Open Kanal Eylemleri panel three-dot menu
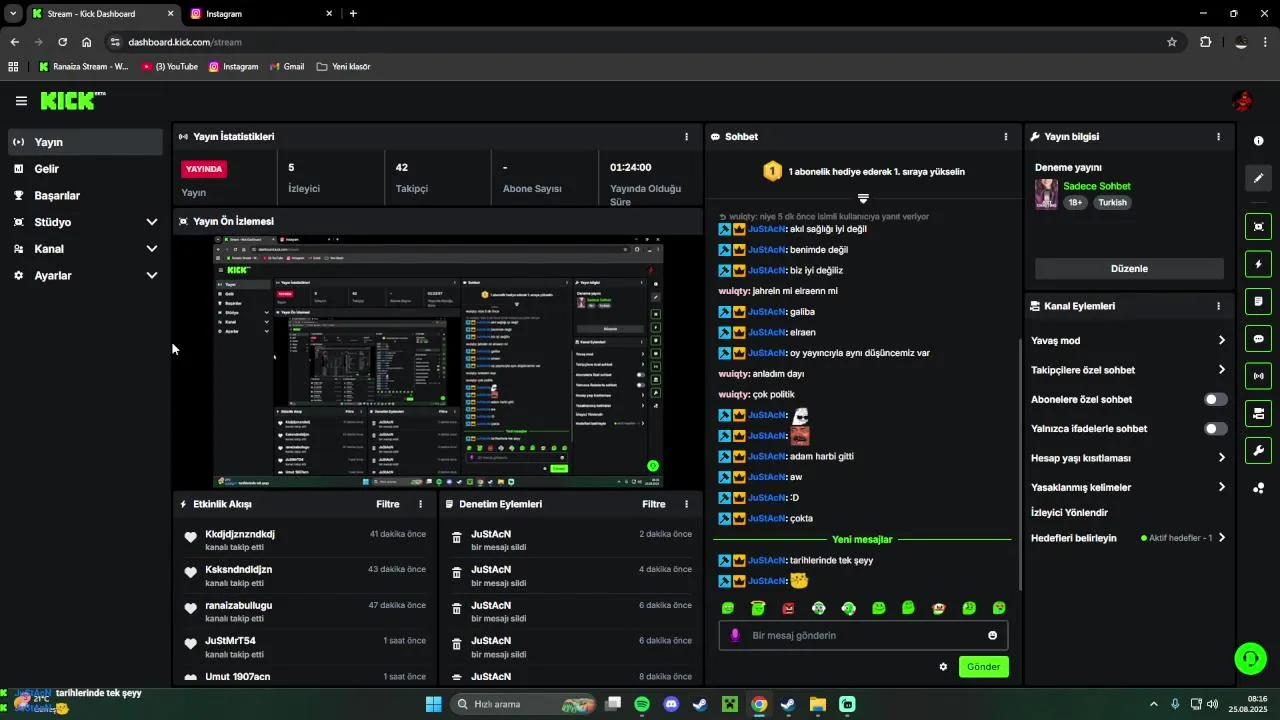 point(1218,306)
